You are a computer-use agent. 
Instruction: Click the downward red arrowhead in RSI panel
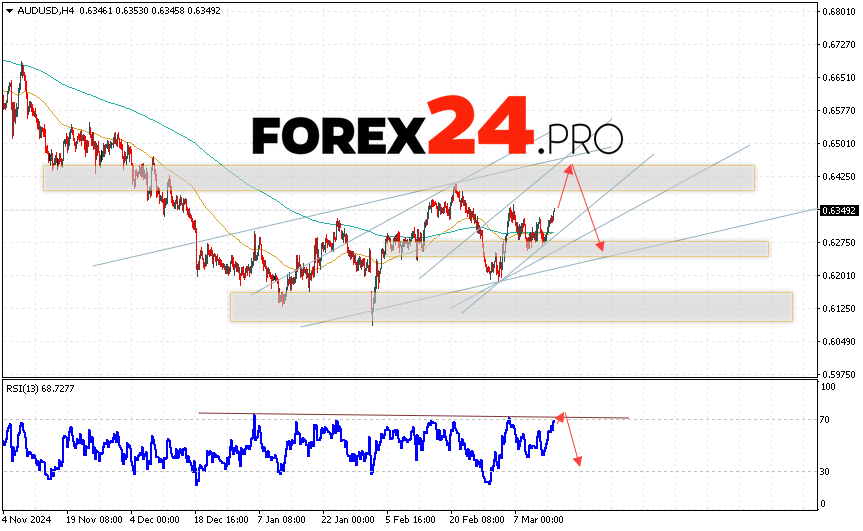(577, 460)
